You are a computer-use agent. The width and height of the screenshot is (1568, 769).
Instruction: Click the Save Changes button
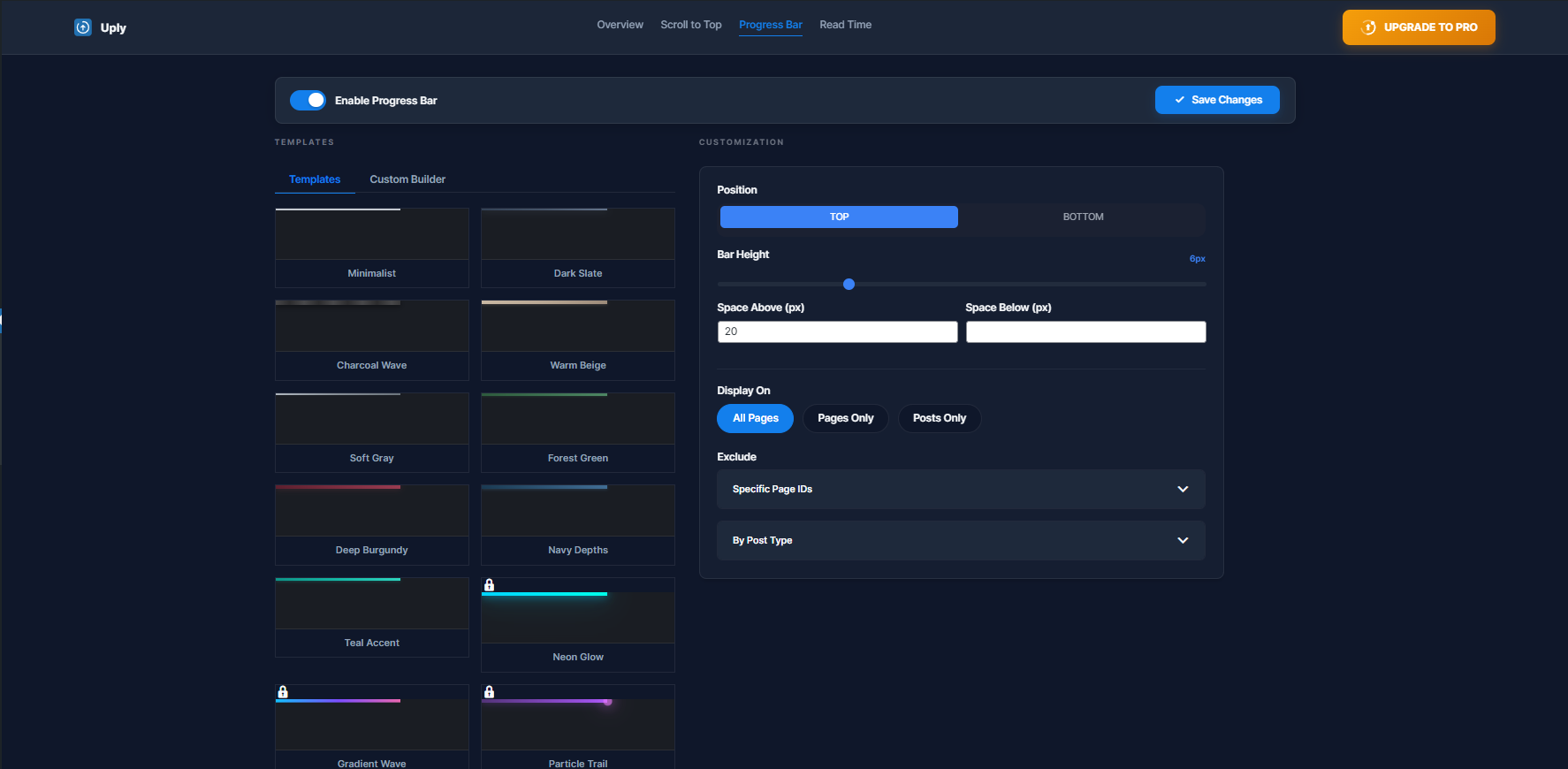coord(1217,100)
